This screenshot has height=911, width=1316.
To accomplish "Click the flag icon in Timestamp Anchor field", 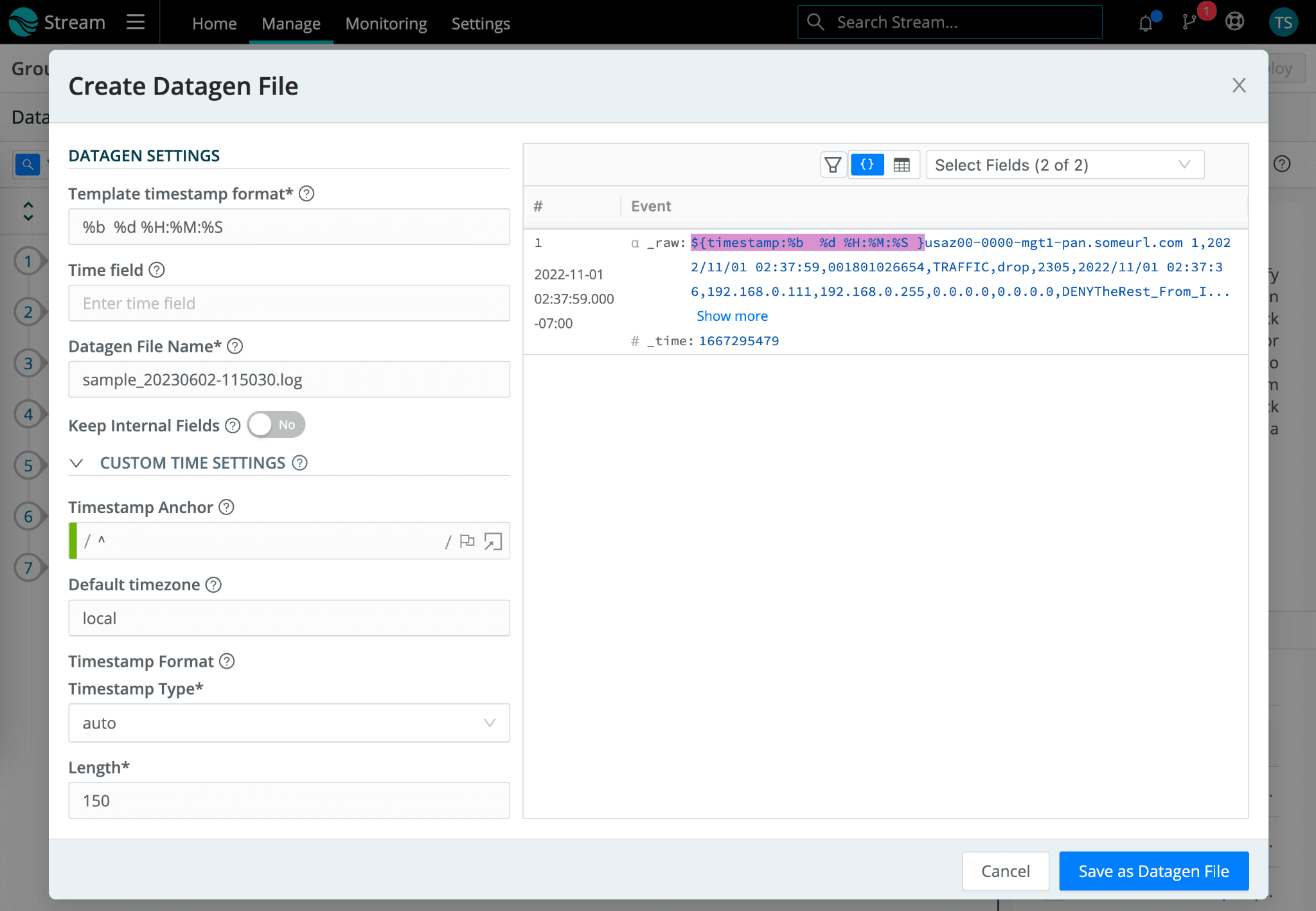I will (467, 541).
